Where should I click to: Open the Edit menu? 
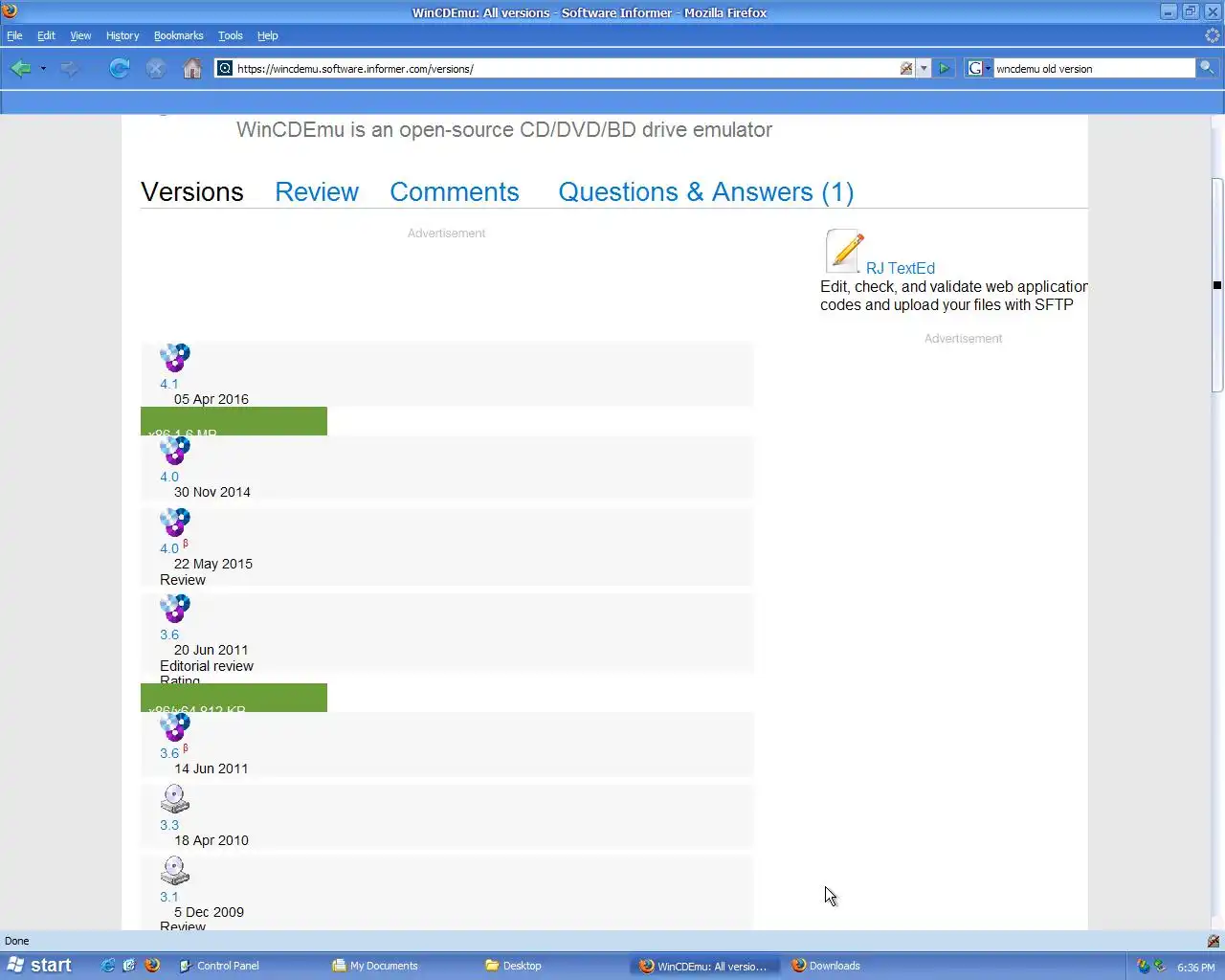[x=46, y=35]
